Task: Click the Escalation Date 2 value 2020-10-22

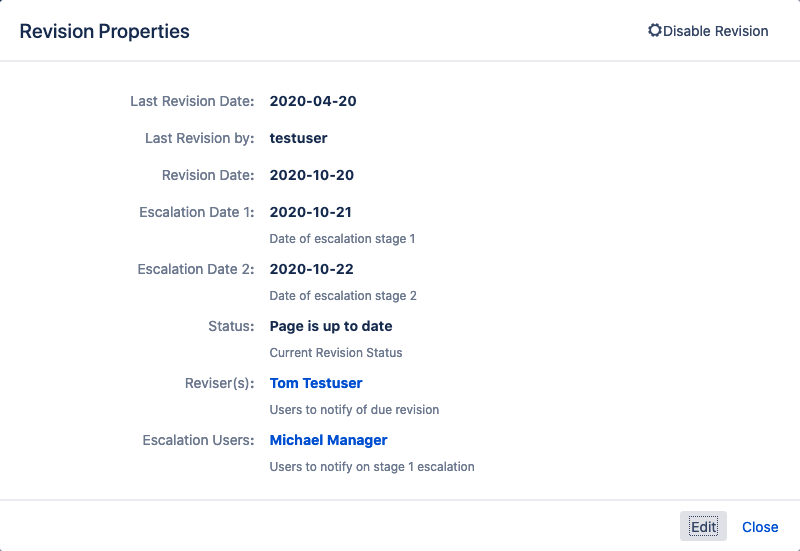Action: coord(312,269)
